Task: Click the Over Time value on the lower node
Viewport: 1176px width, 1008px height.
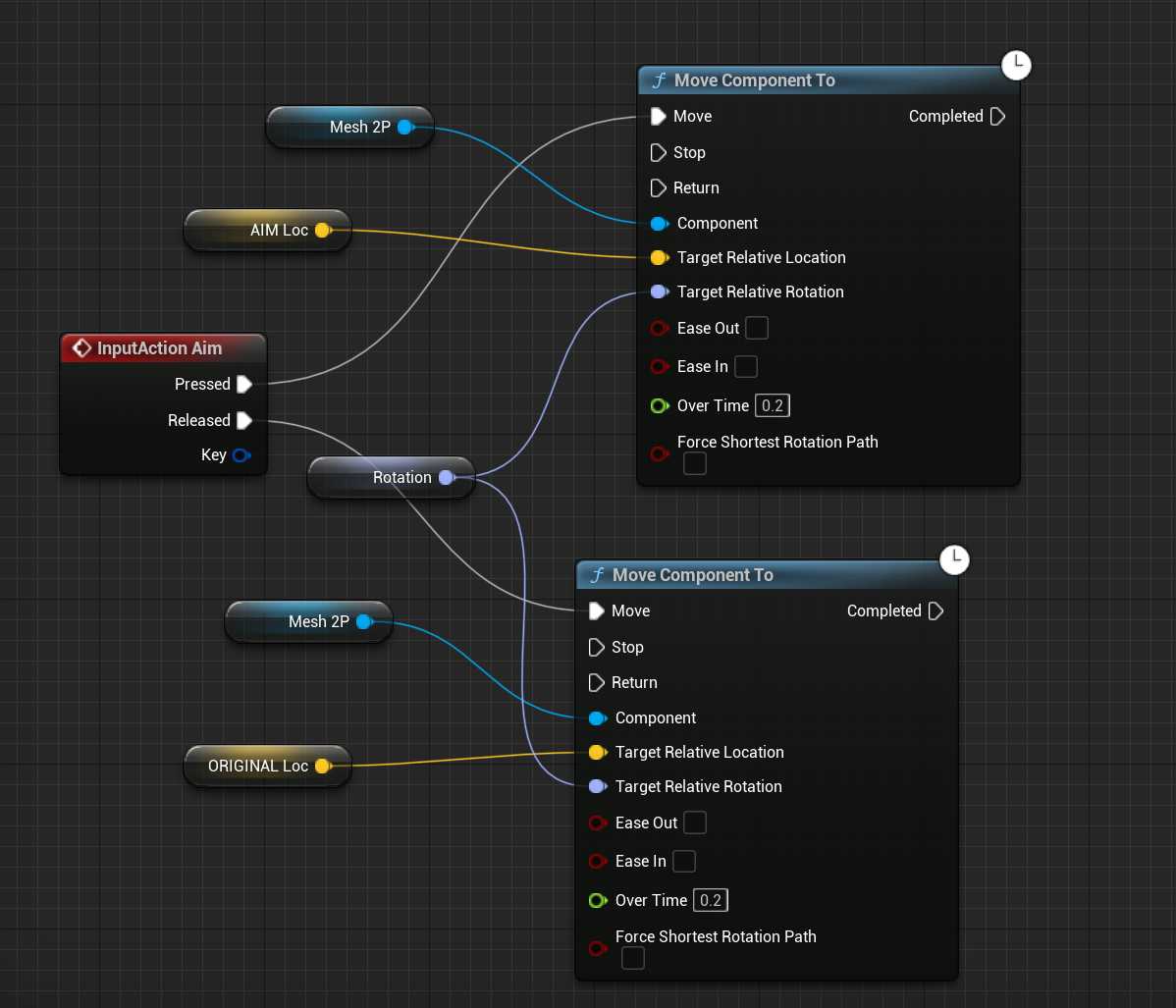Action: coord(711,900)
